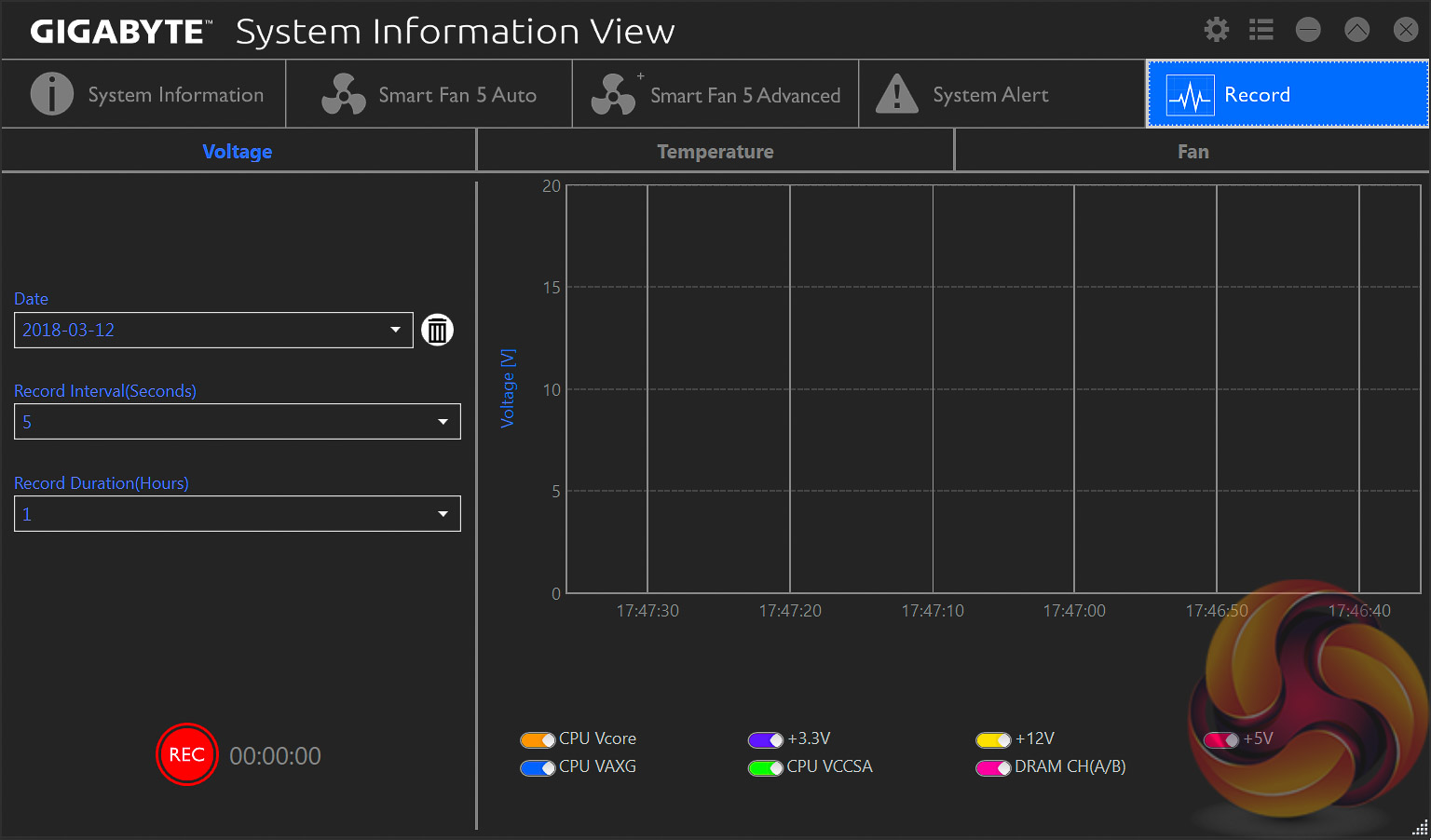
Task: Toggle the CPU Vcore voltage line
Action: click(538, 740)
